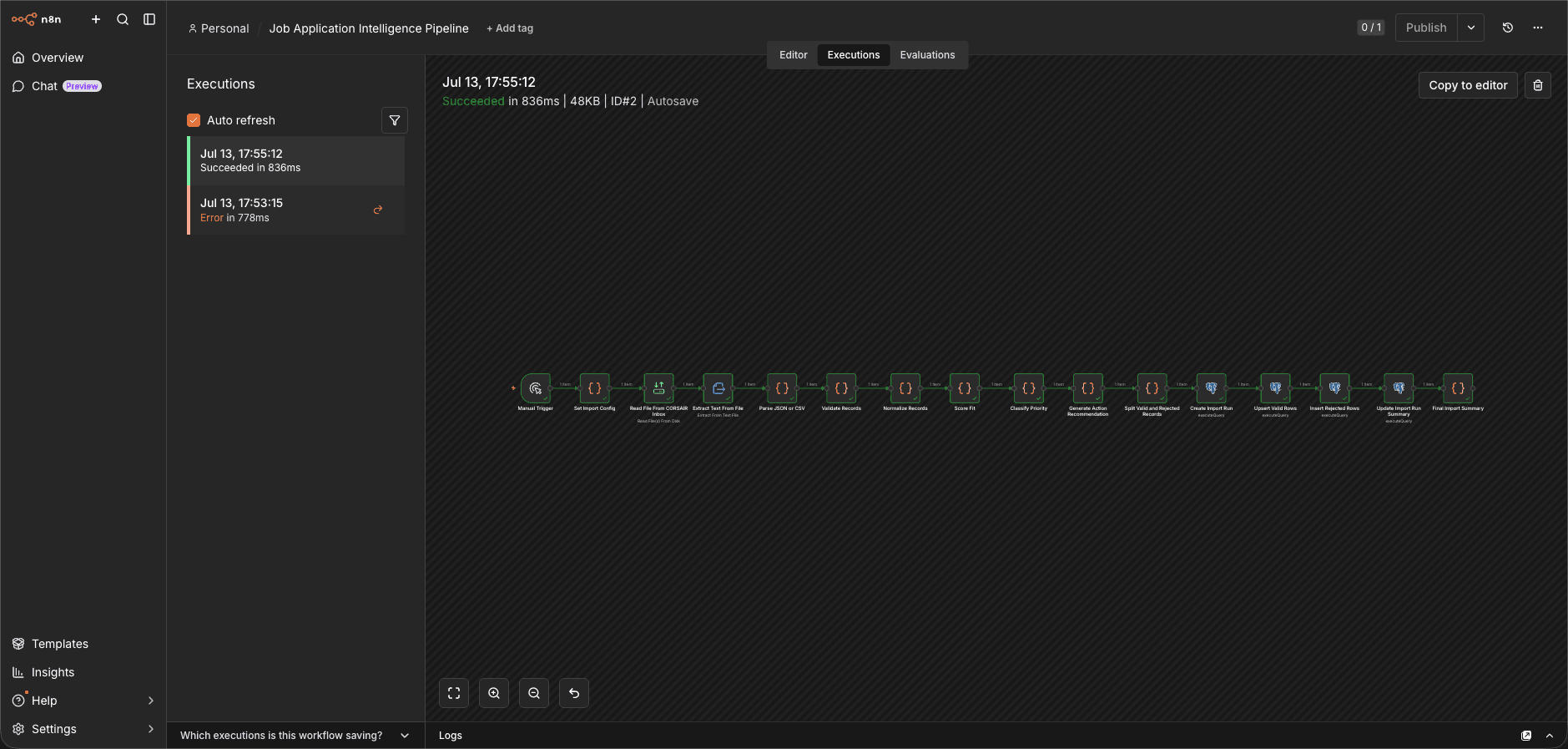
Task: Select the Update Import Run Summary node
Action: pyautogui.click(x=1399, y=388)
